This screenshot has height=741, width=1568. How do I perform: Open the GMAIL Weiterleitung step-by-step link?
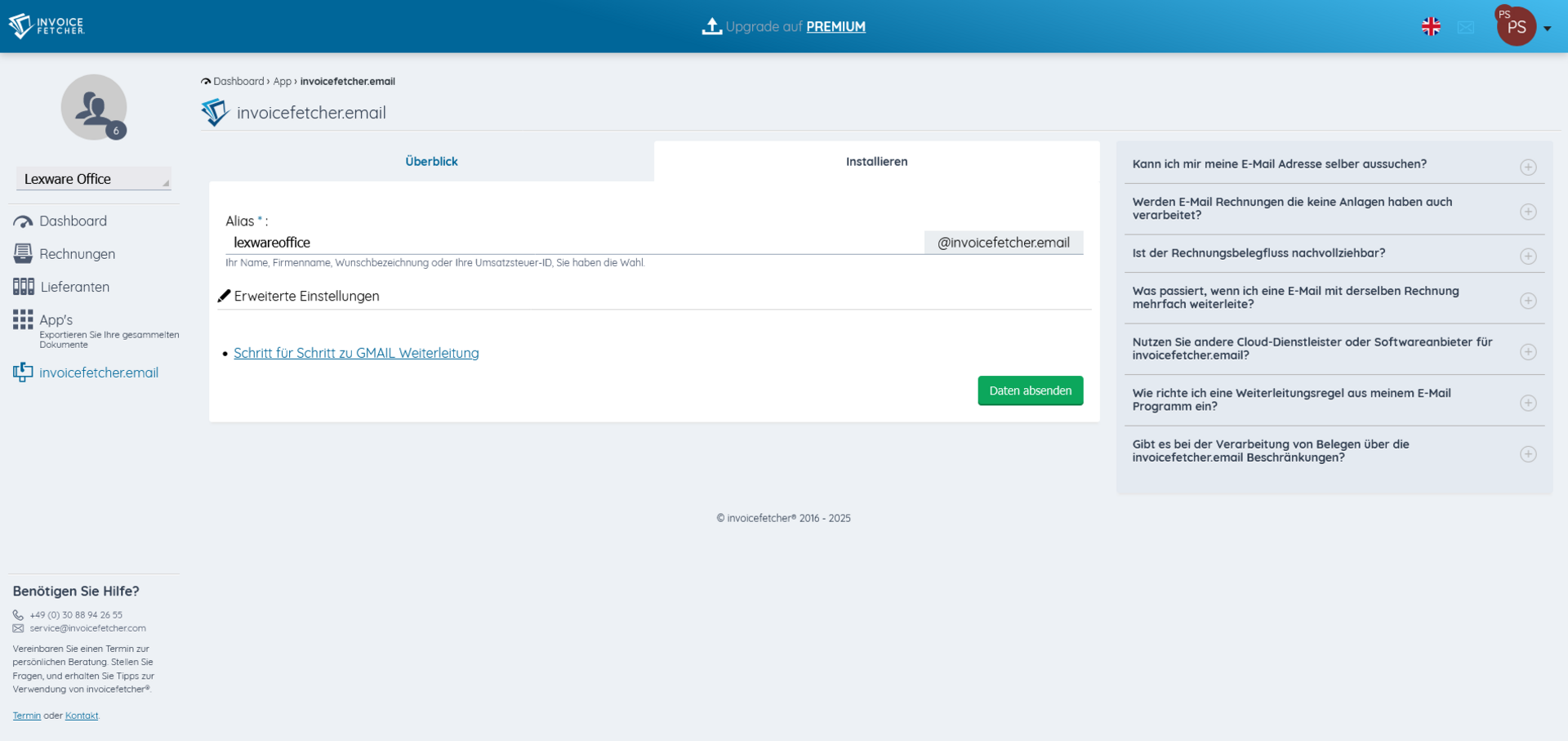(356, 353)
